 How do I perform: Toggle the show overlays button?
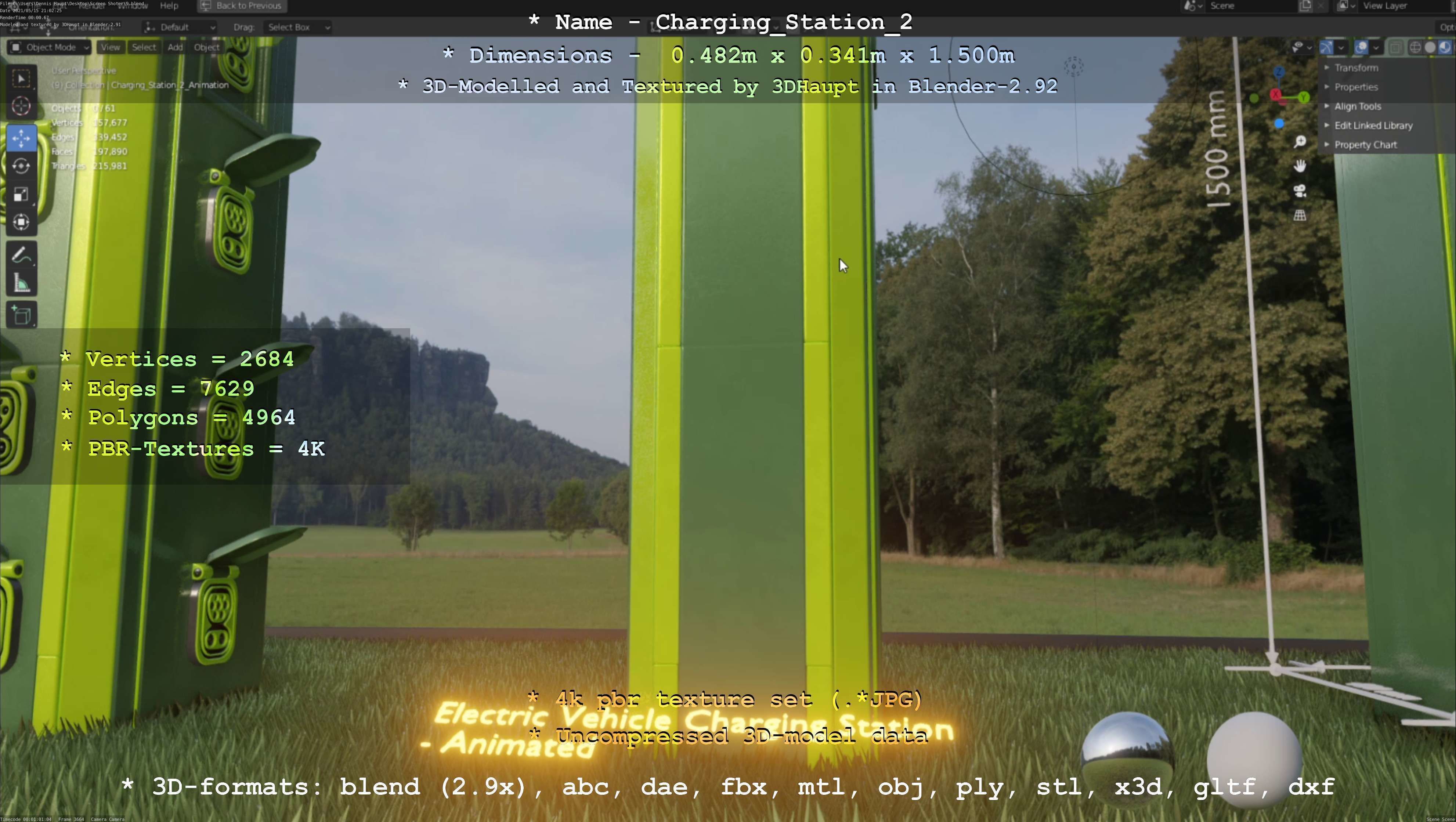click(1361, 47)
